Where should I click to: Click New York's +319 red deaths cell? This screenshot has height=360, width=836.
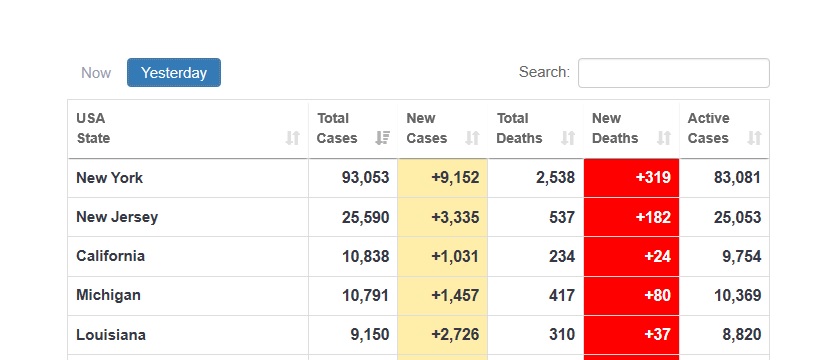632,178
